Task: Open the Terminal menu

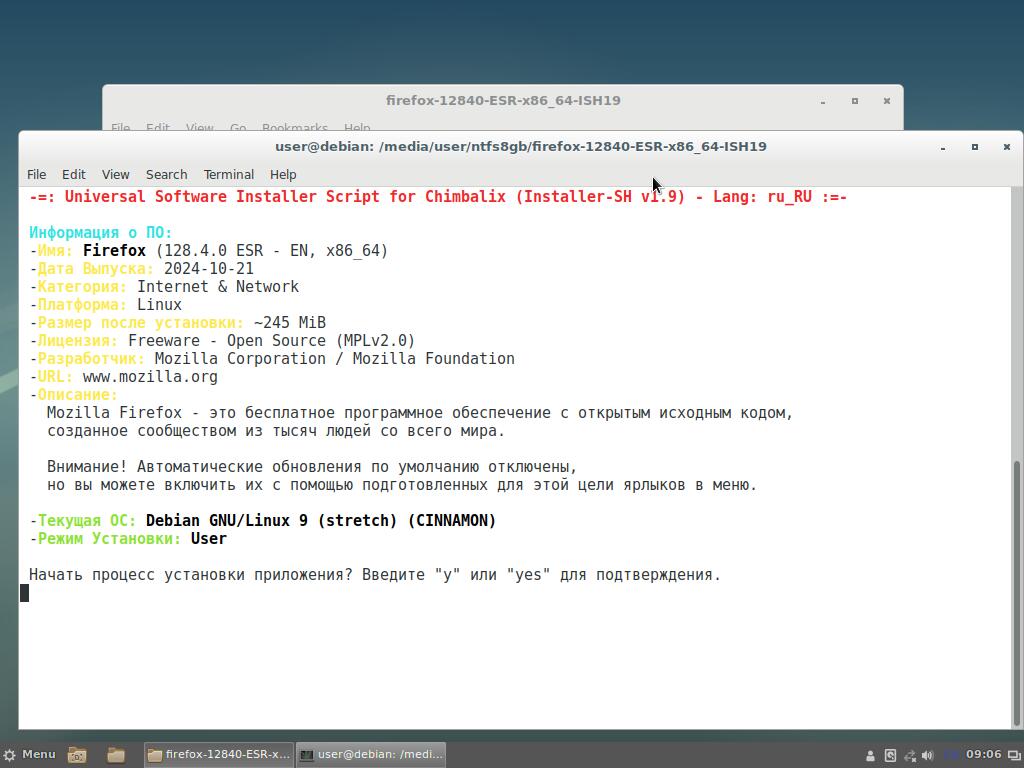Action: (229, 174)
